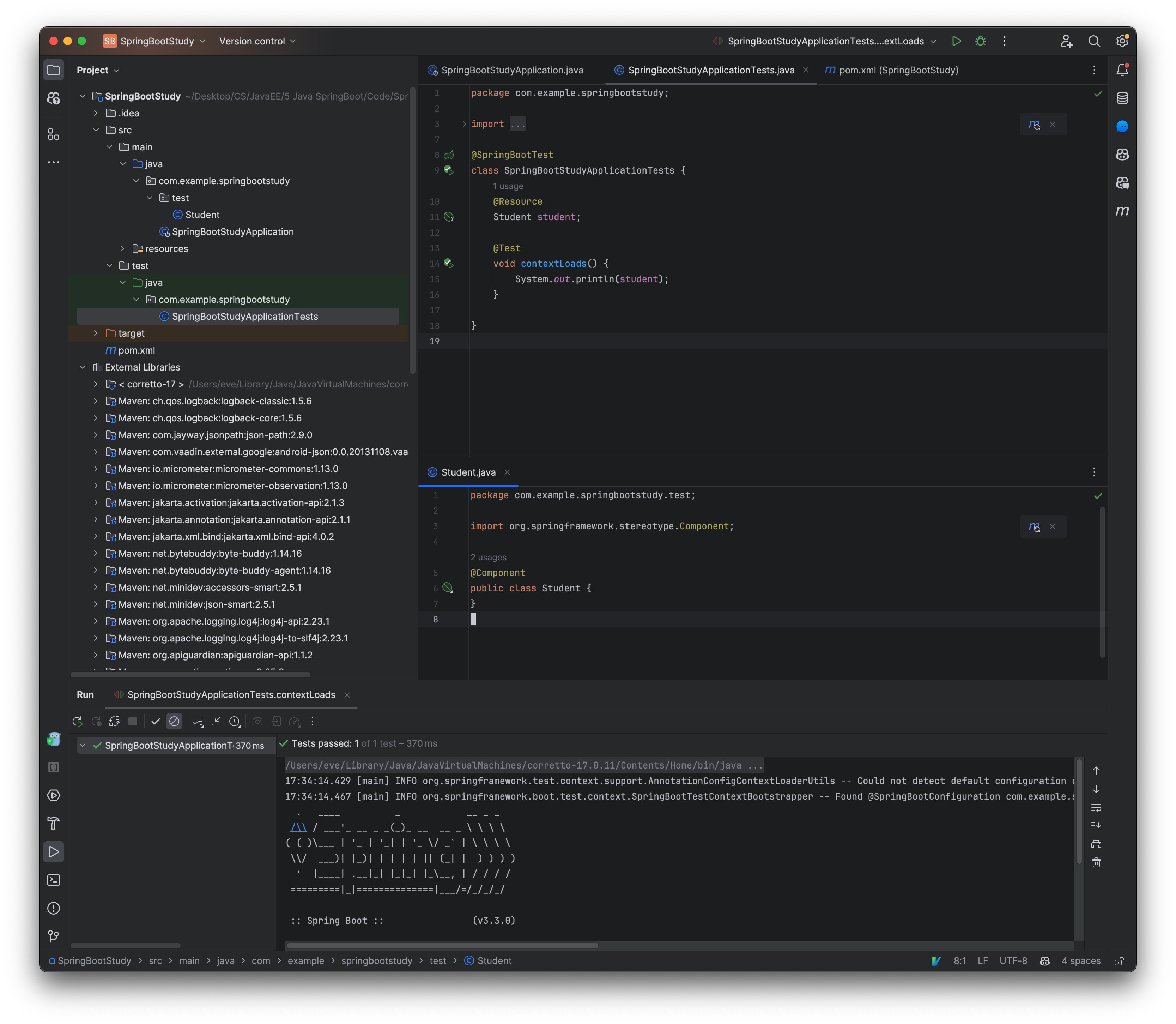The width and height of the screenshot is (1176, 1024).
Task: Expand the target folder
Action: [96, 333]
